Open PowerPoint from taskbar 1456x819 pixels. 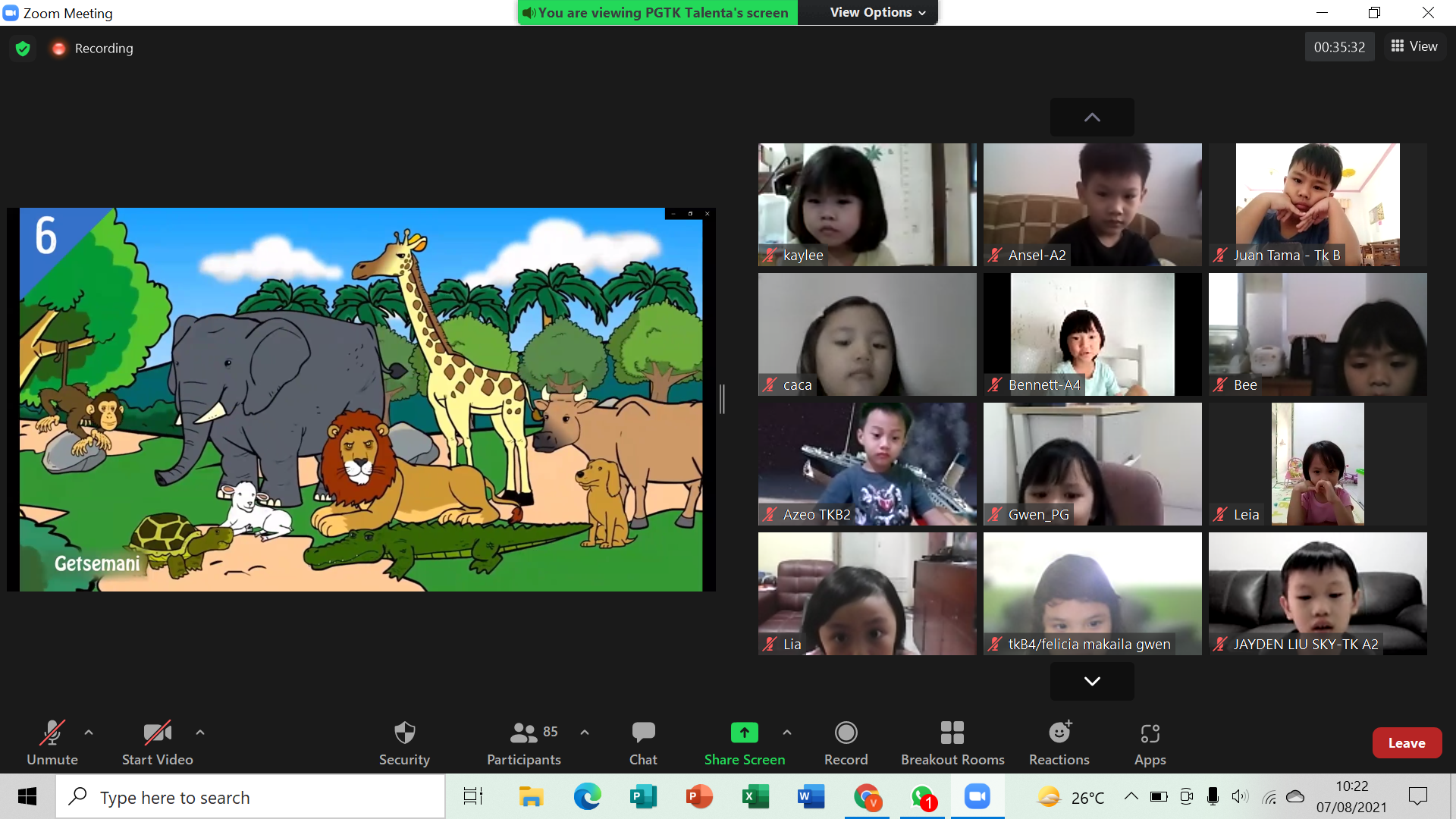click(699, 797)
